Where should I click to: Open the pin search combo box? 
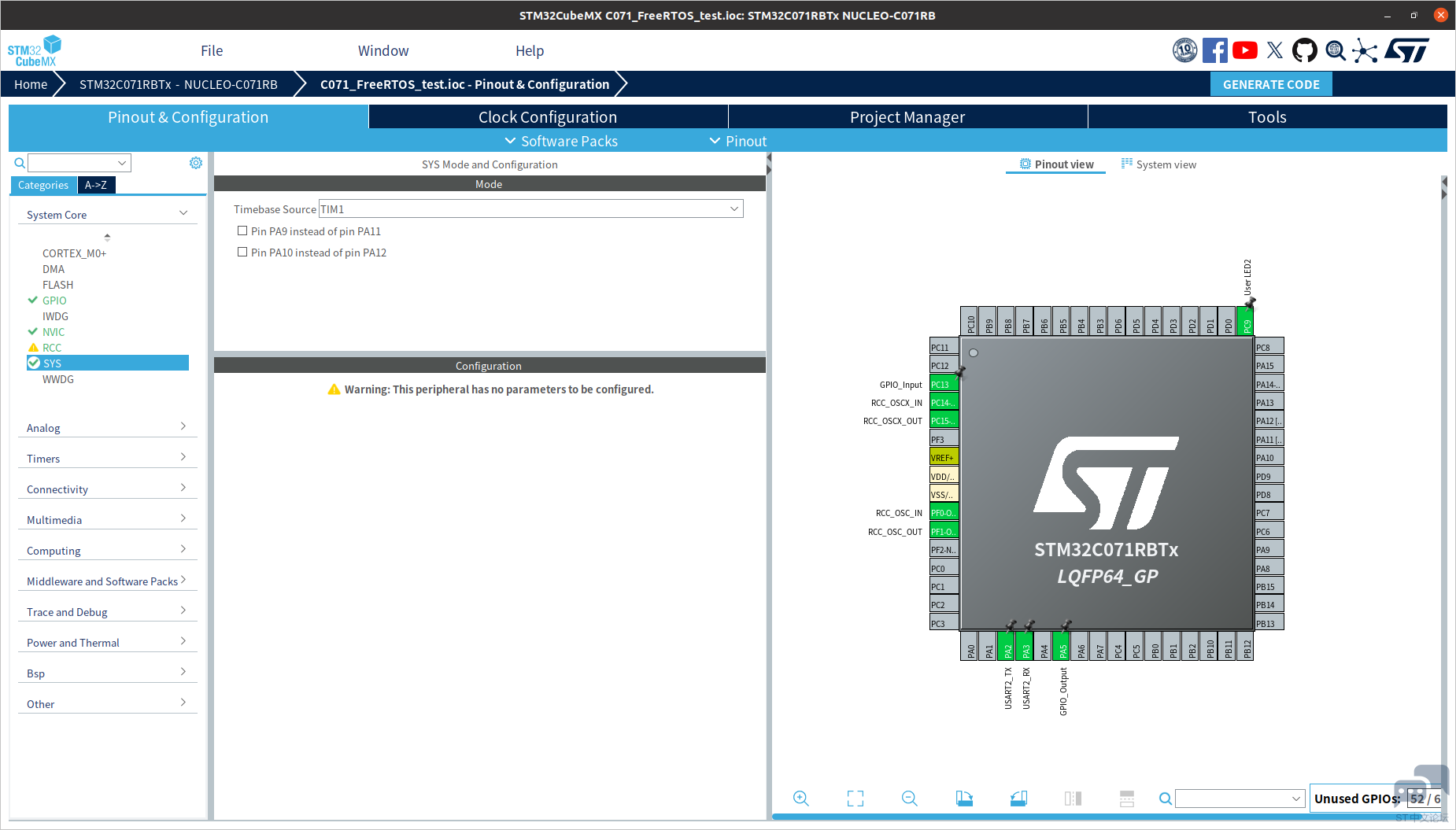click(x=1240, y=799)
